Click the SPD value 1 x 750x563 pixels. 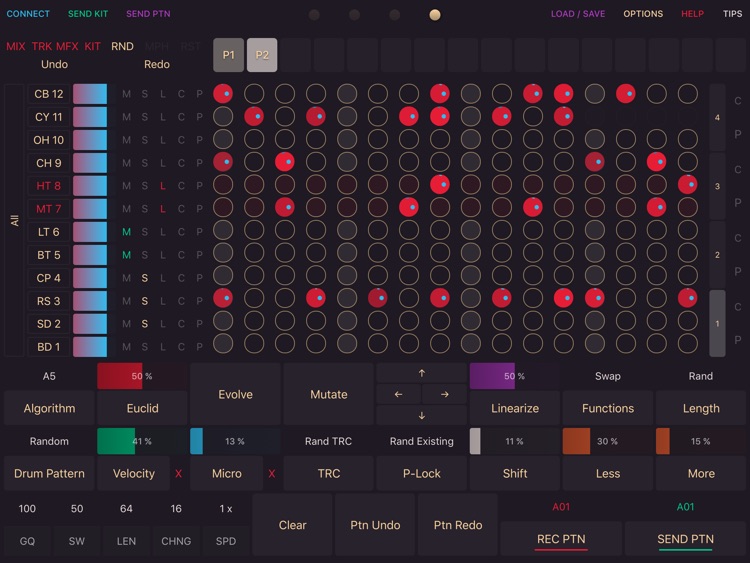tap(226, 508)
